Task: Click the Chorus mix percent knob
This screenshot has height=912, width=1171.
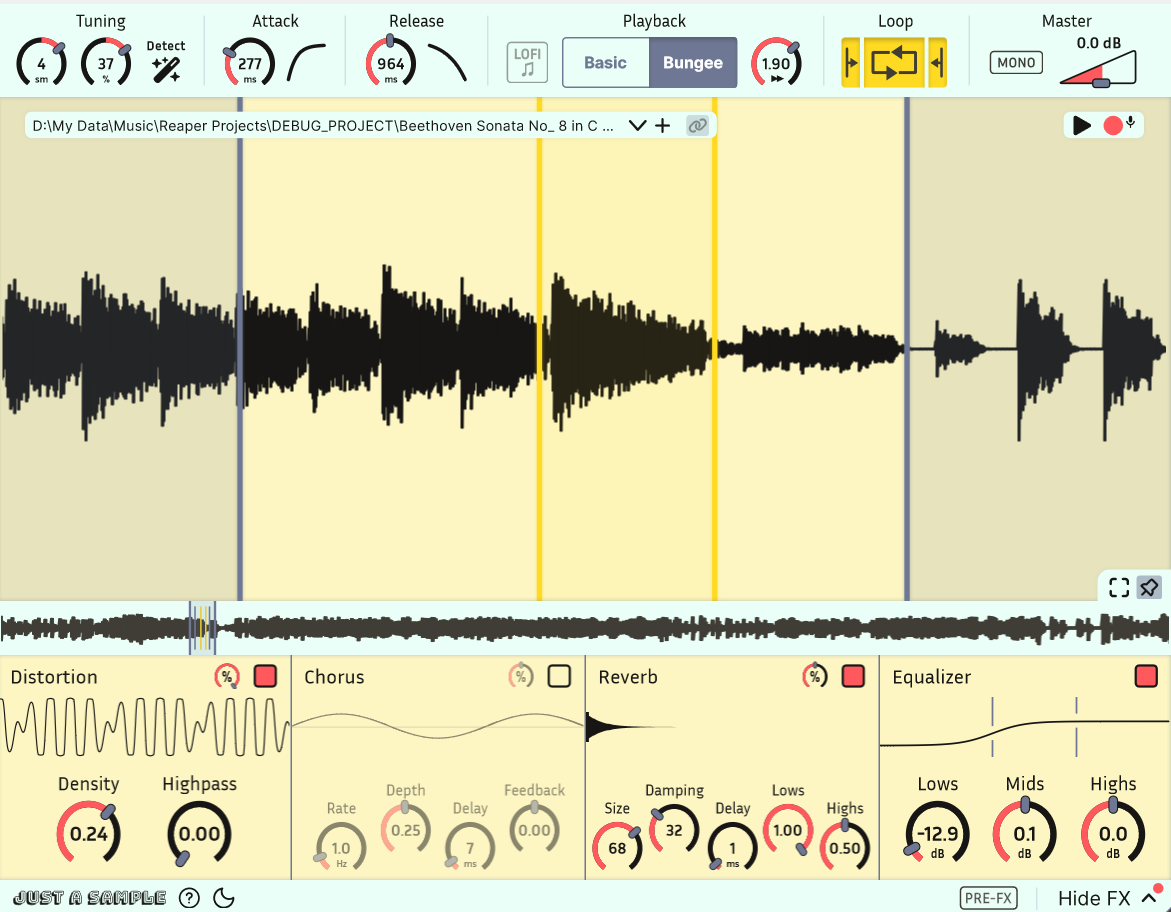Action: tap(521, 677)
